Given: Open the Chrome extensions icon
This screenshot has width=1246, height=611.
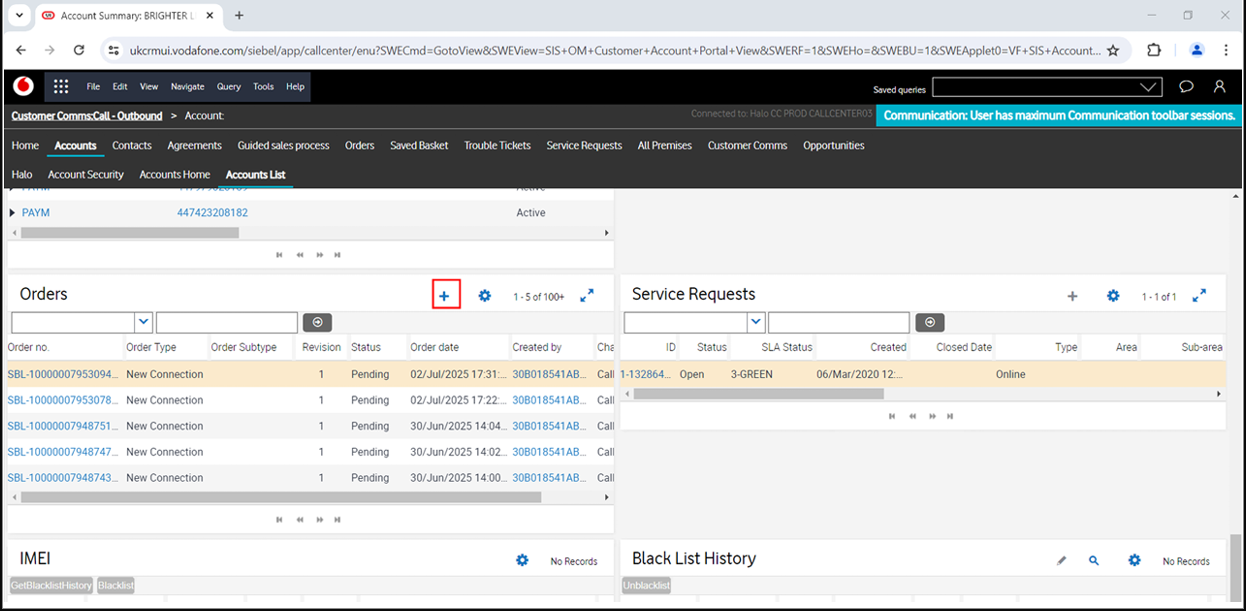Looking at the screenshot, I should [x=1154, y=50].
